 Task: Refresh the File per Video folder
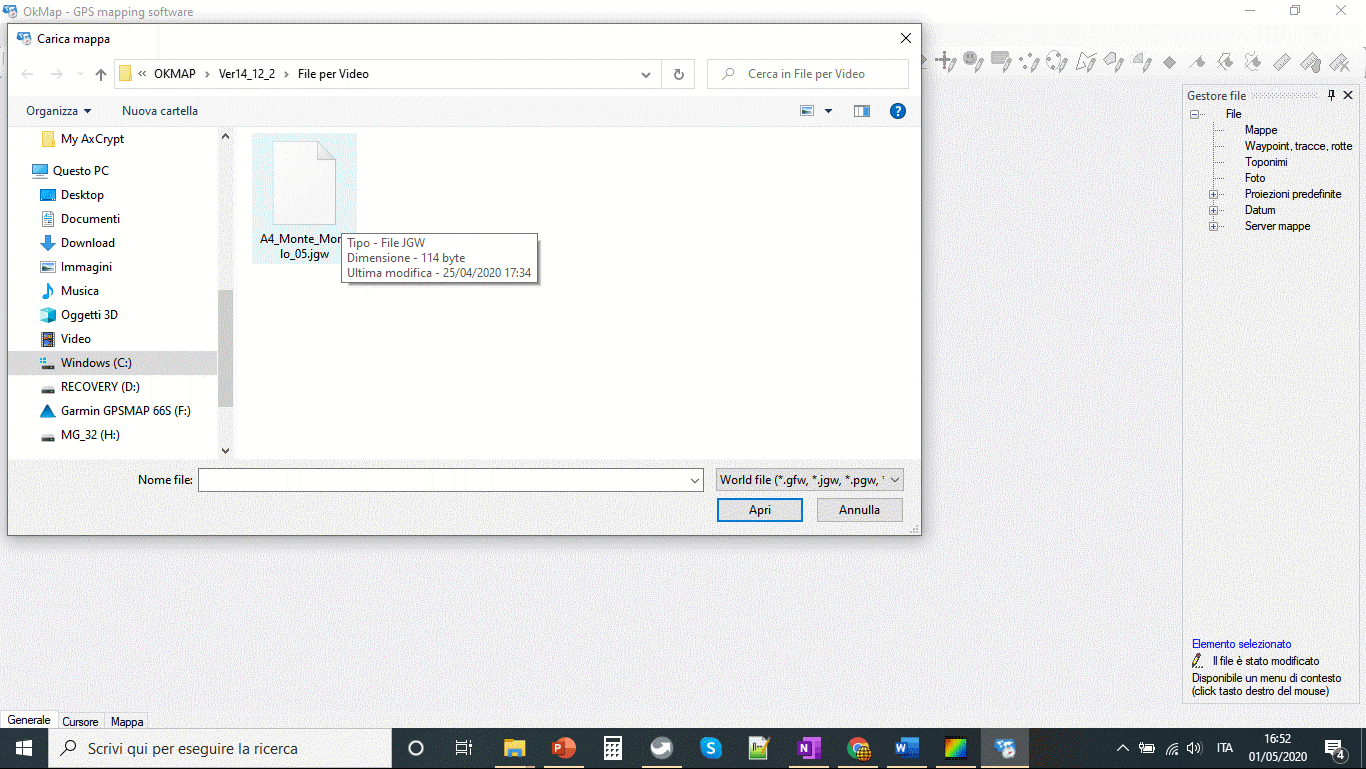[x=679, y=74]
